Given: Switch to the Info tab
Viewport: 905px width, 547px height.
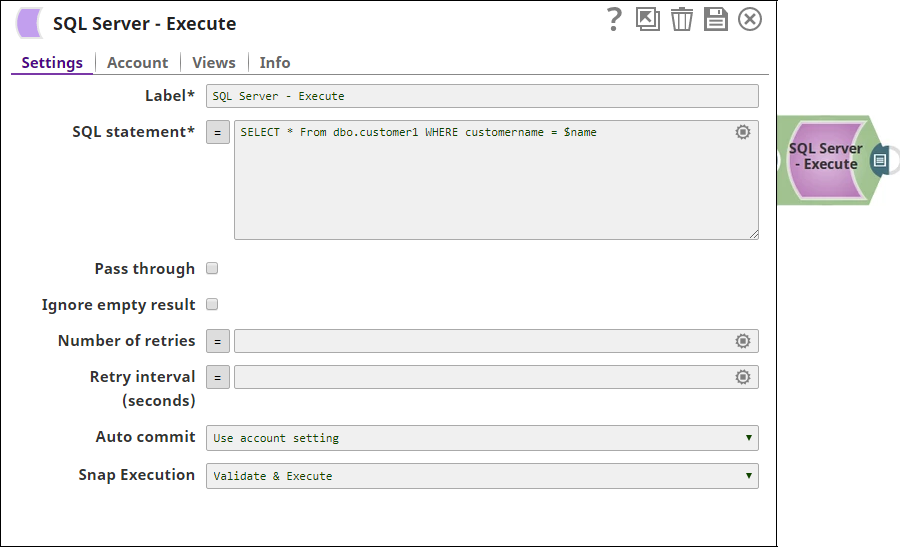Looking at the screenshot, I should [x=275, y=62].
